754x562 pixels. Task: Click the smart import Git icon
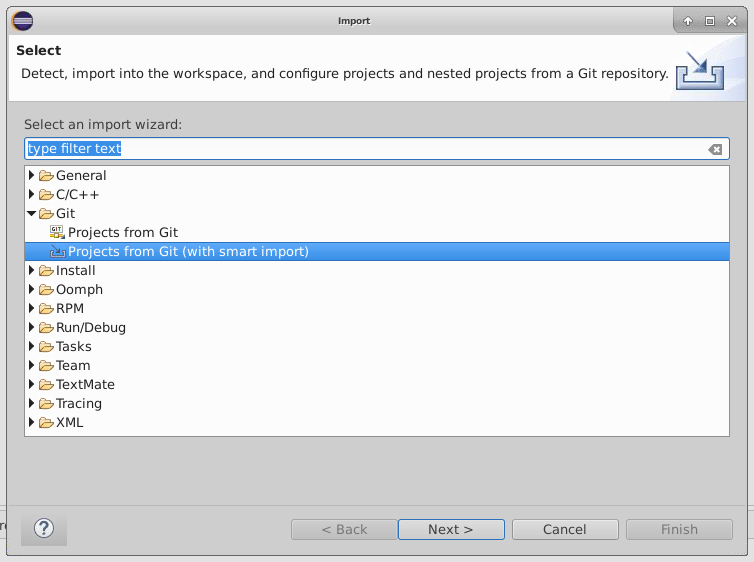(57, 252)
